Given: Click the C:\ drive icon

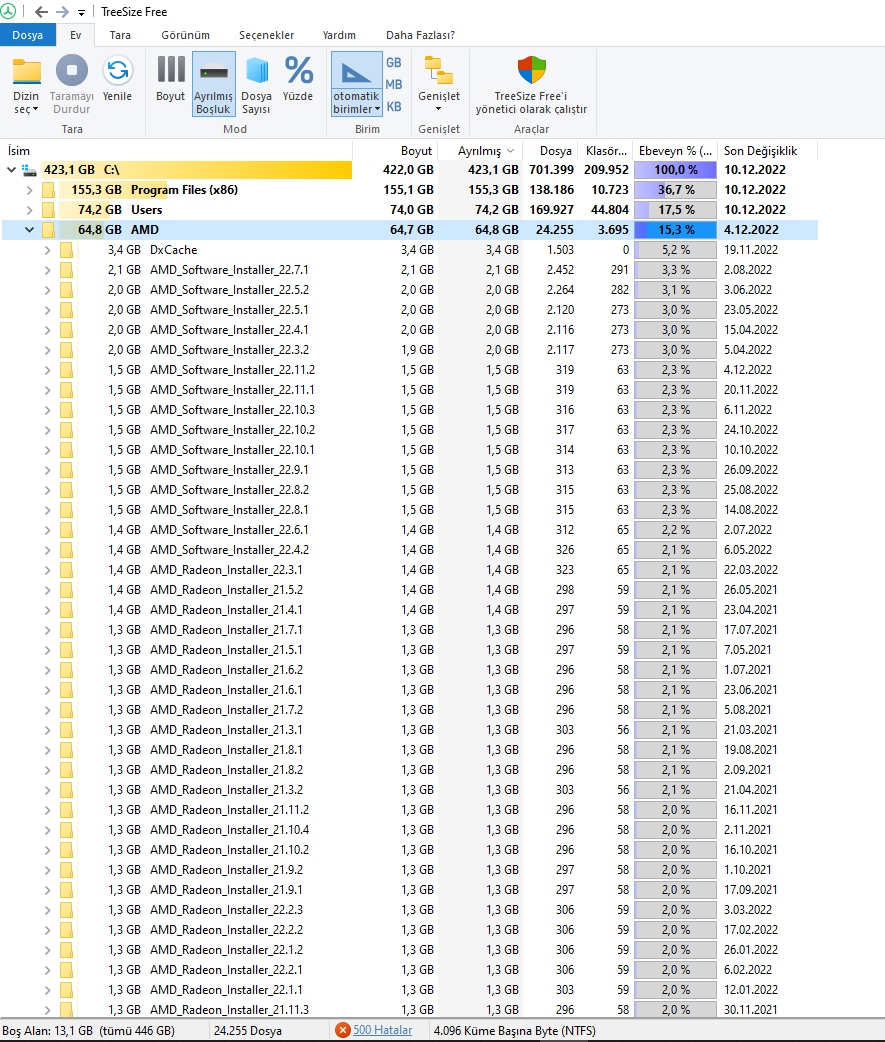Looking at the screenshot, I should tap(29, 170).
